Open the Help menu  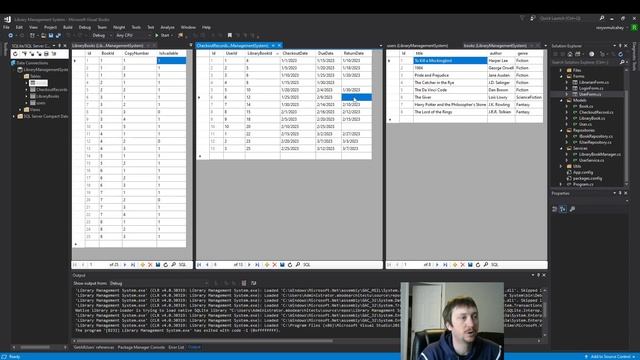click(206, 27)
